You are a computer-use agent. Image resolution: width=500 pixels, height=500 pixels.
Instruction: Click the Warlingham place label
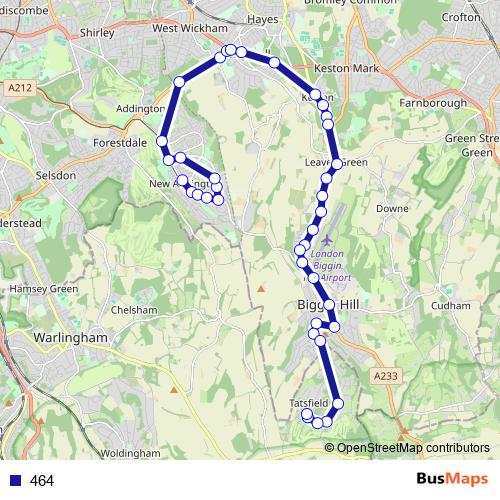pyautogui.click(x=71, y=337)
